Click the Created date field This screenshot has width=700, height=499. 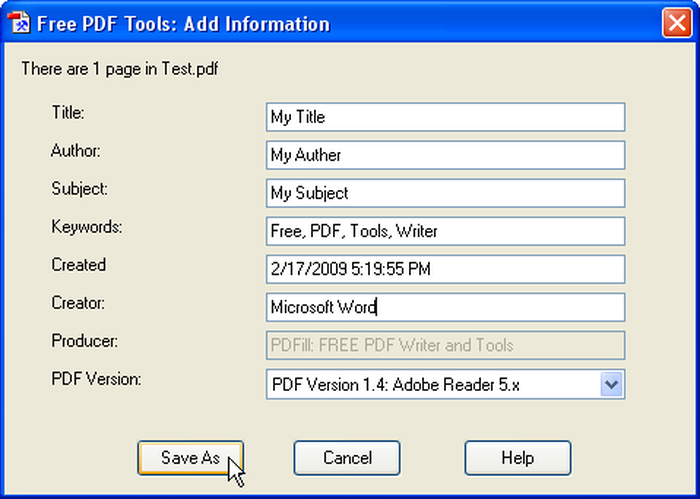[x=446, y=269]
